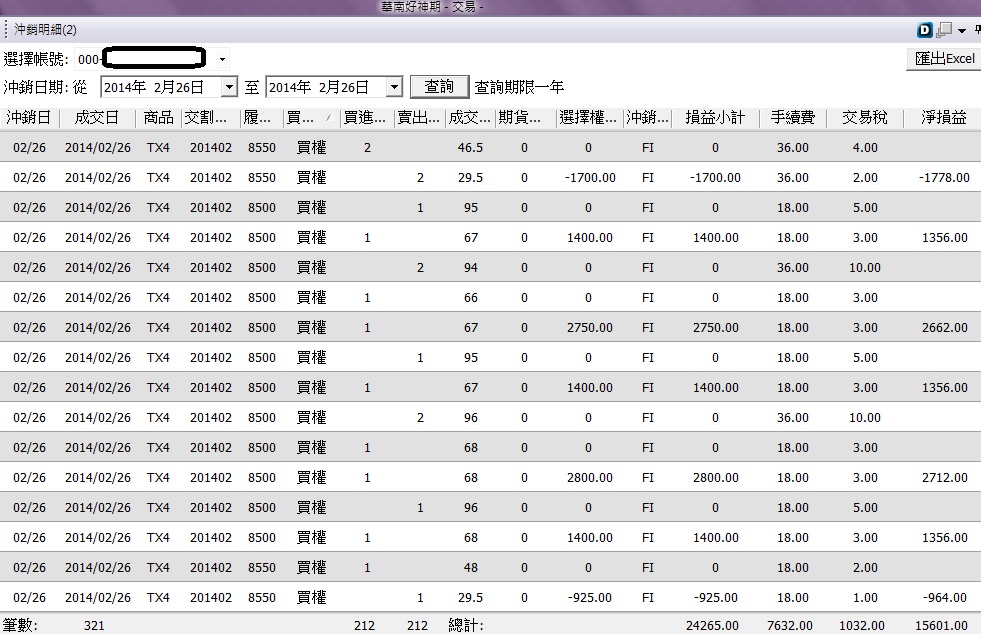Click the end date field after 至
Screen dimensions: 981x634
coord(326,87)
